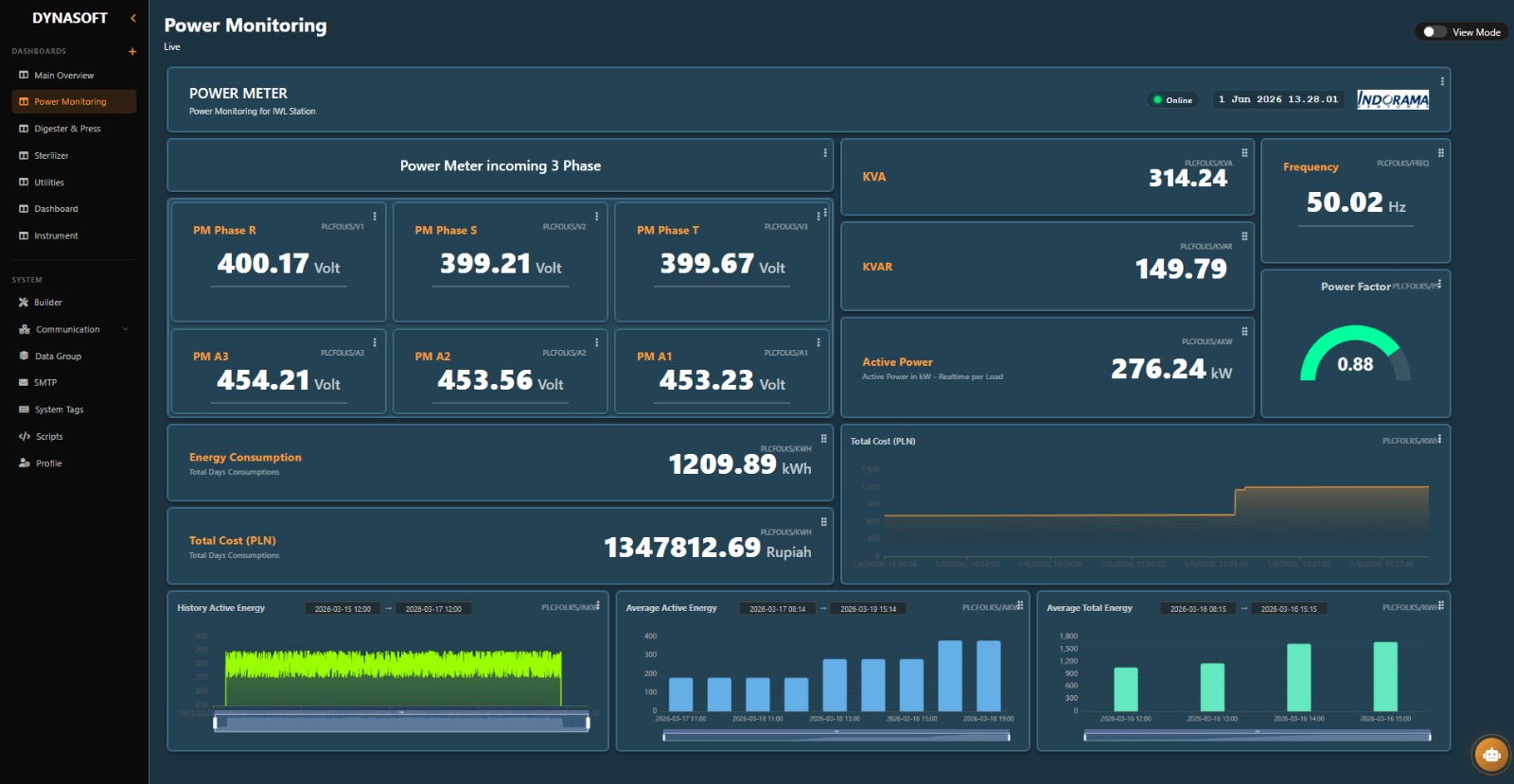Viewport: 1514px width, 784px height.
Task: Select Power Monitoring dashboard
Action: tap(74, 101)
